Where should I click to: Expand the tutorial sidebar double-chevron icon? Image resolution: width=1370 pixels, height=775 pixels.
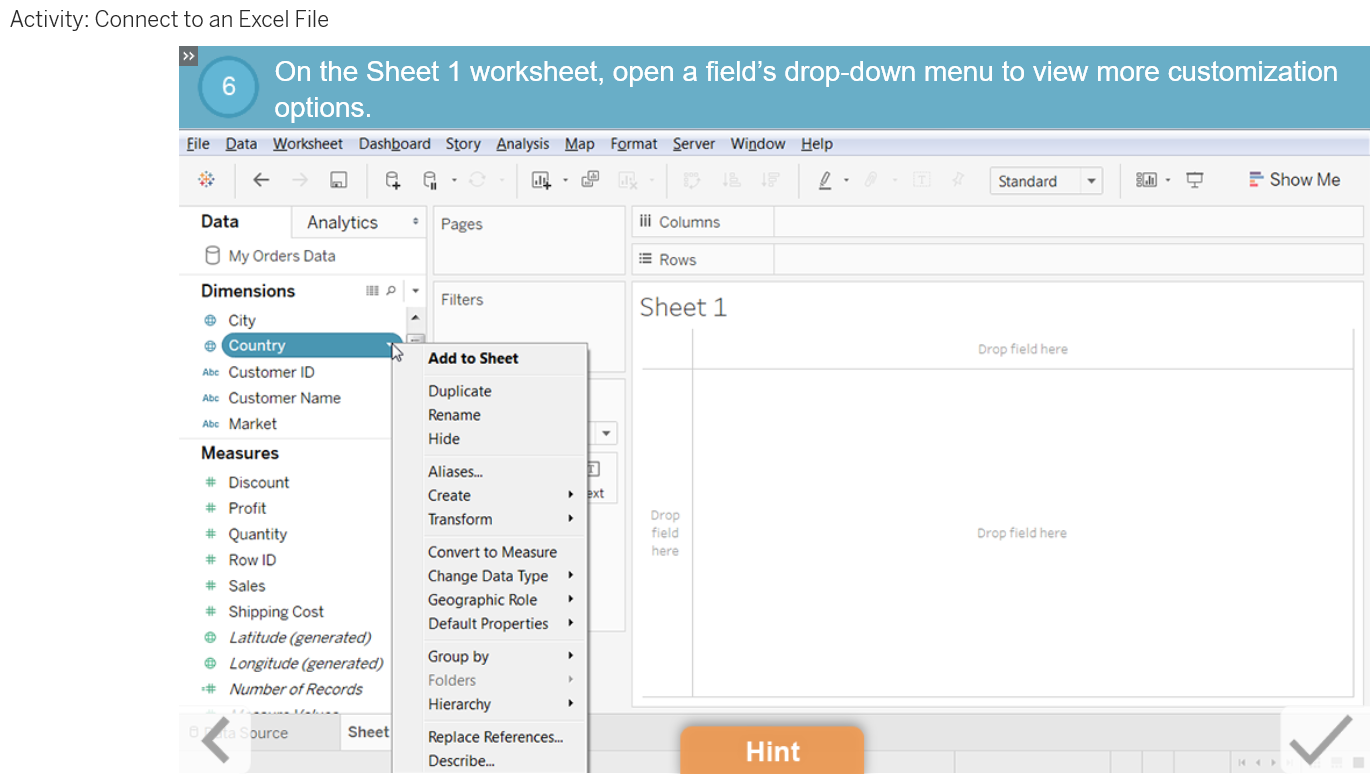[188, 55]
